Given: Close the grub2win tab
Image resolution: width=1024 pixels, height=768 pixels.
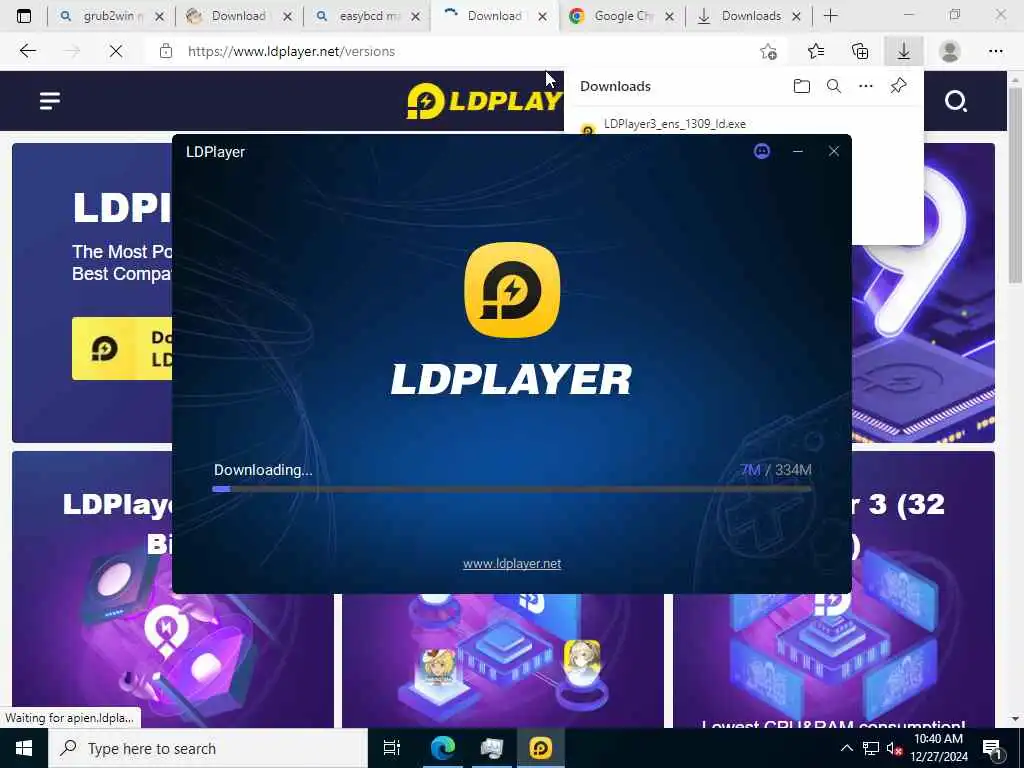Looking at the screenshot, I should (x=159, y=17).
